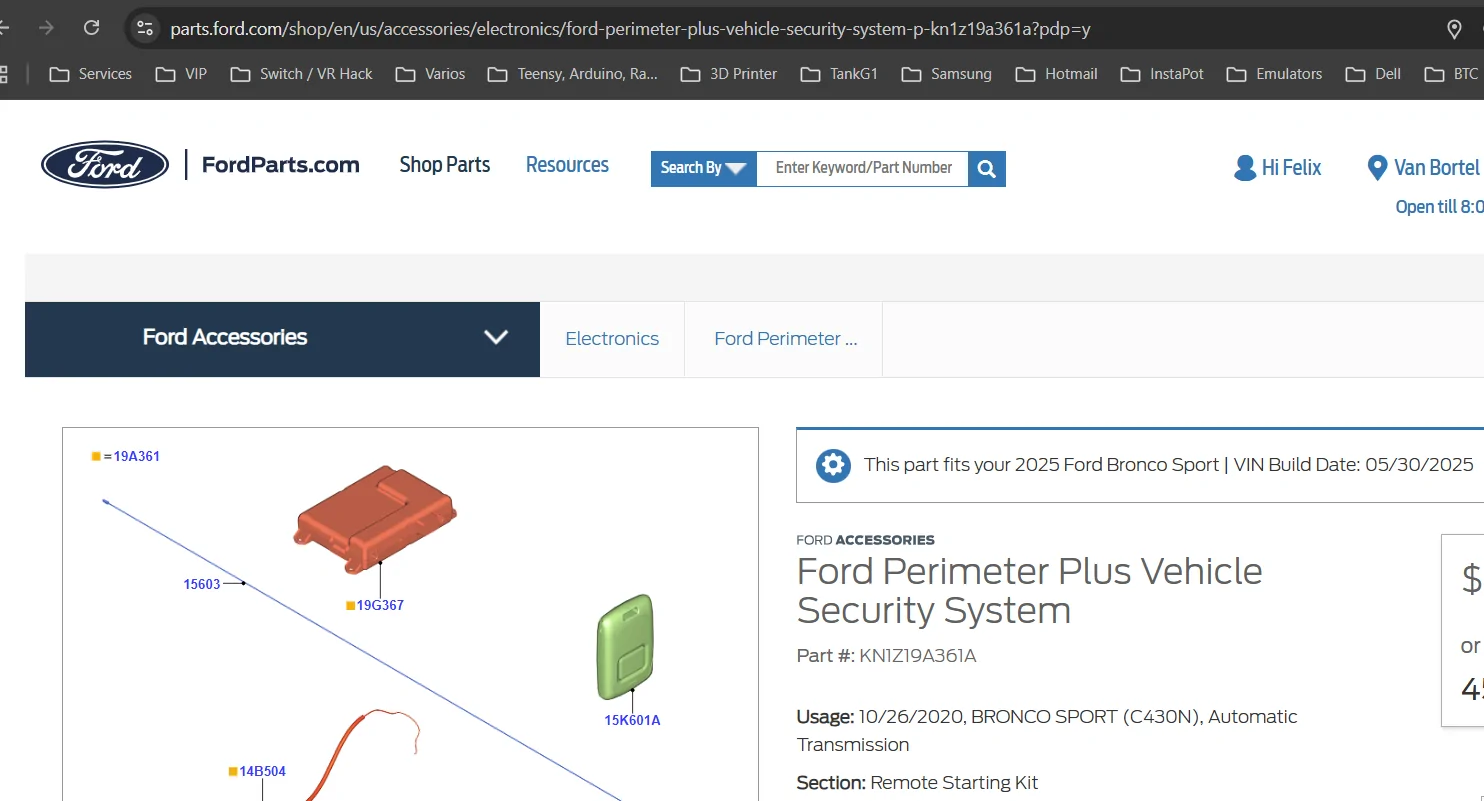
Task: Click the site information icon in address bar
Action: coord(145,28)
